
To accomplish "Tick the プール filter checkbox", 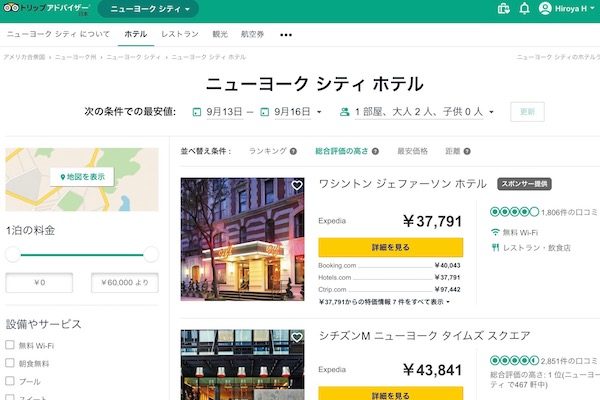I will point(10,381).
